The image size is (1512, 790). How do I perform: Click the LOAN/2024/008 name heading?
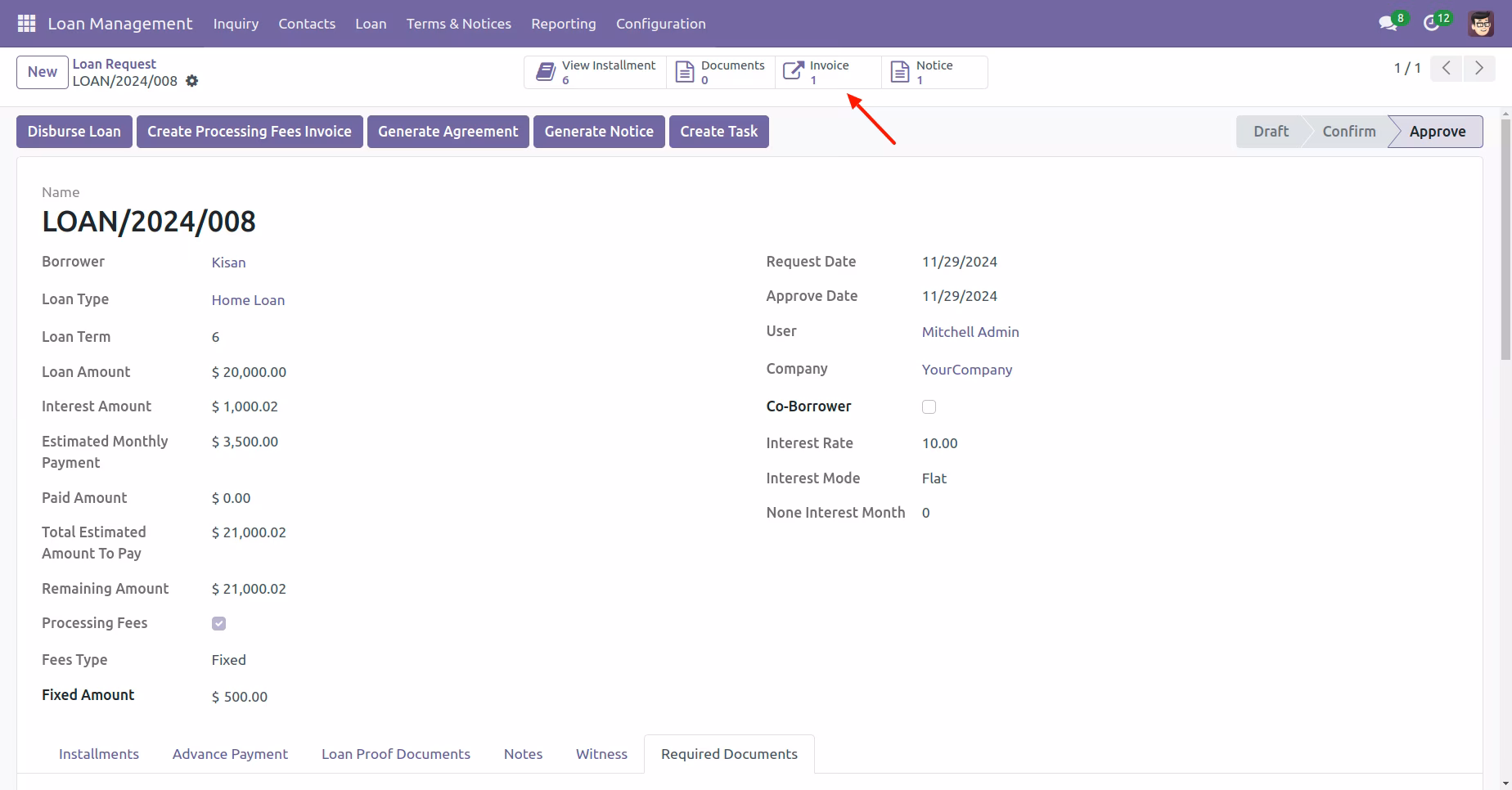coord(149,222)
